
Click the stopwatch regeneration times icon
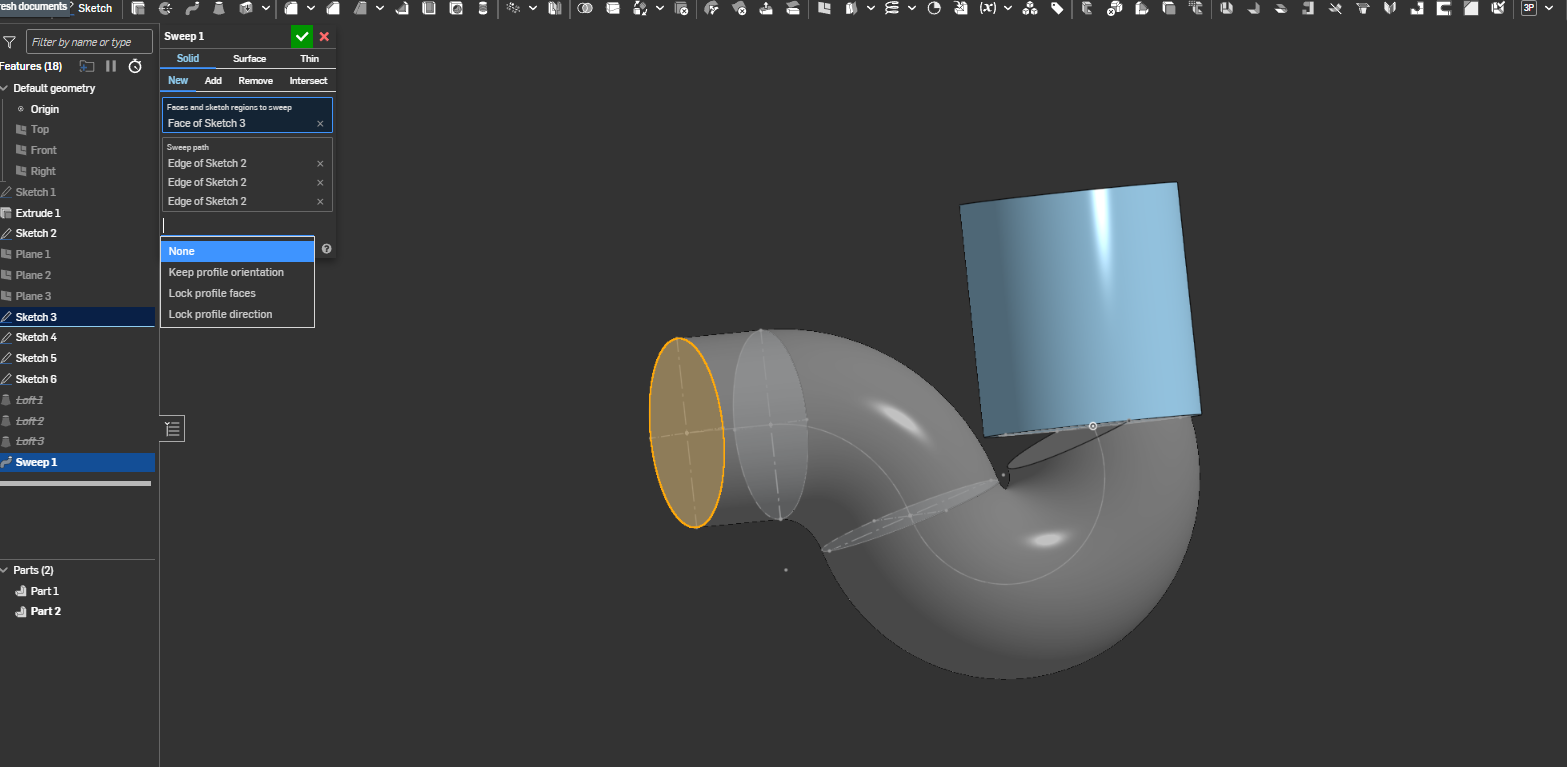pyautogui.click(x=135, y=66)
